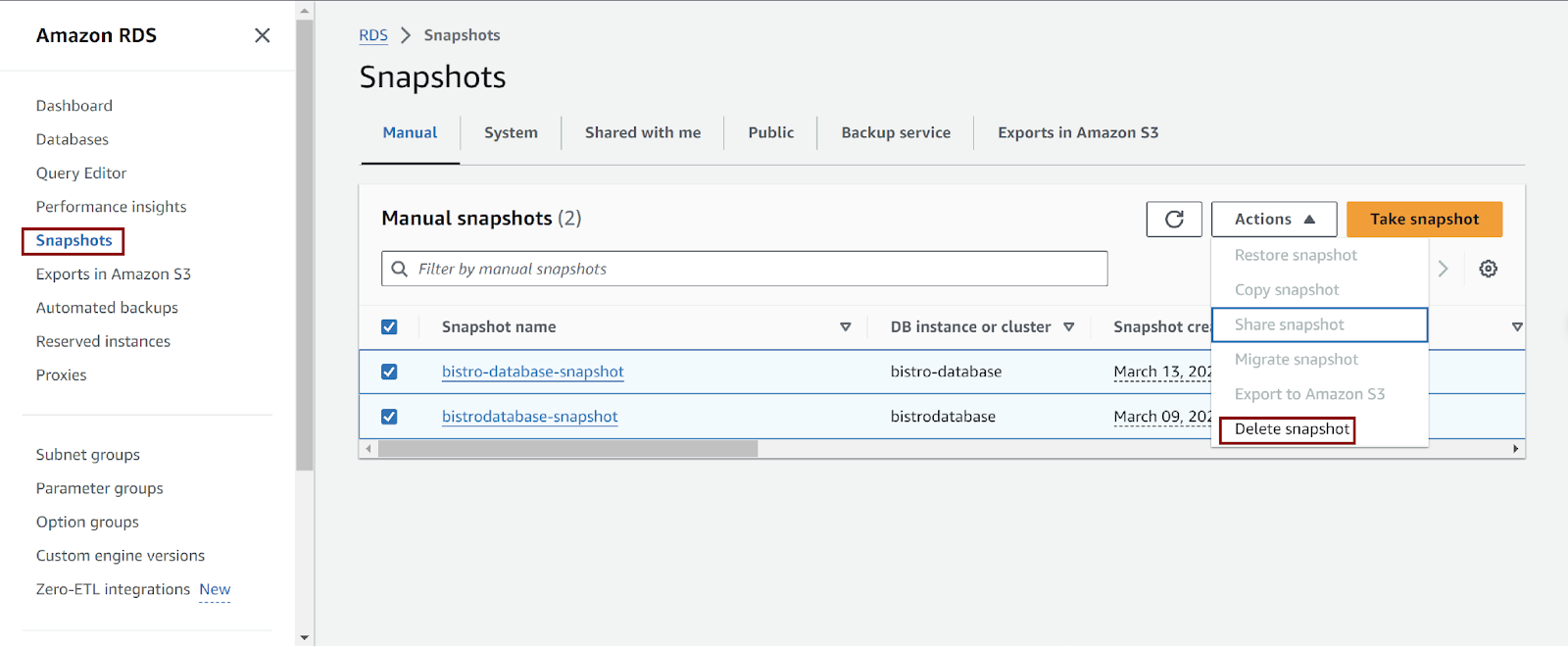Close the Amazon RDS navigation panel
1568x647 pixels.
coord(262,35)
